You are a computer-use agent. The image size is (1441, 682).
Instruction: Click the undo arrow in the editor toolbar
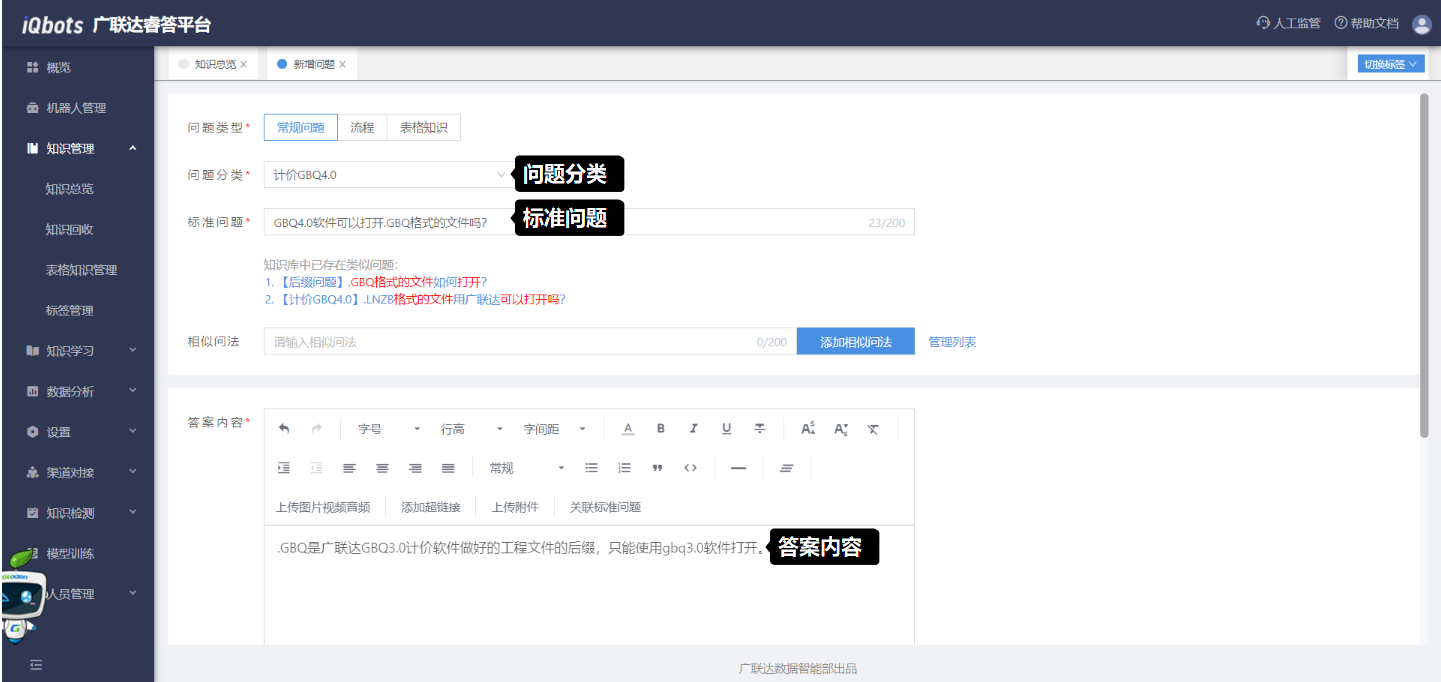[284, 429]
